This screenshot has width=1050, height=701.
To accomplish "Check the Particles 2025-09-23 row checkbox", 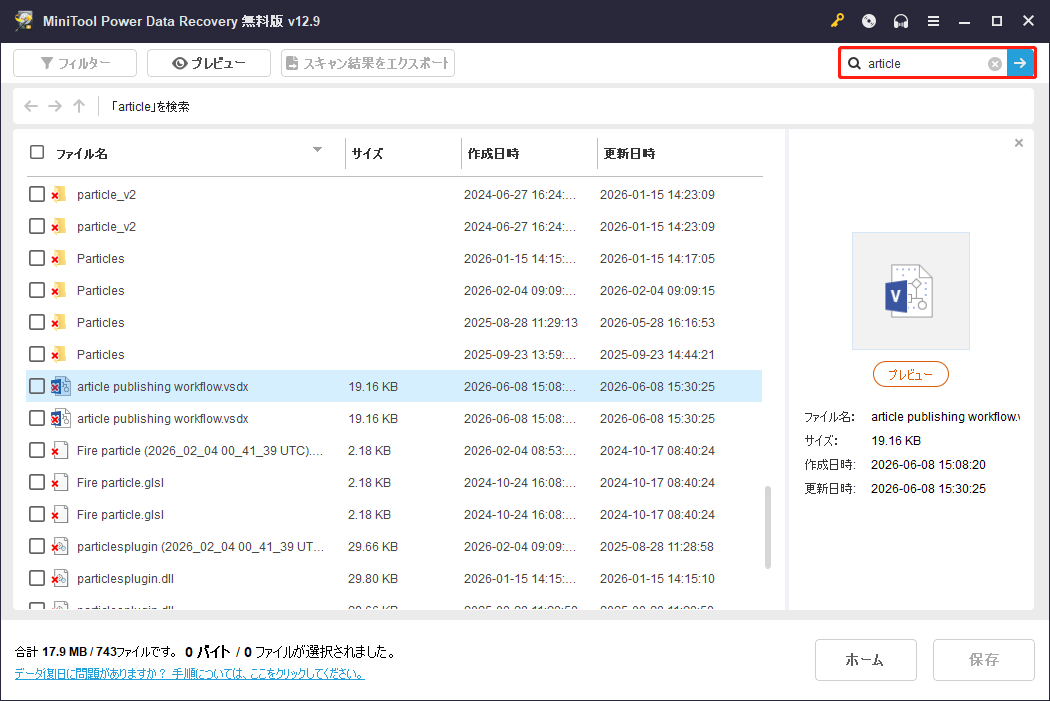I will [37, 354].
